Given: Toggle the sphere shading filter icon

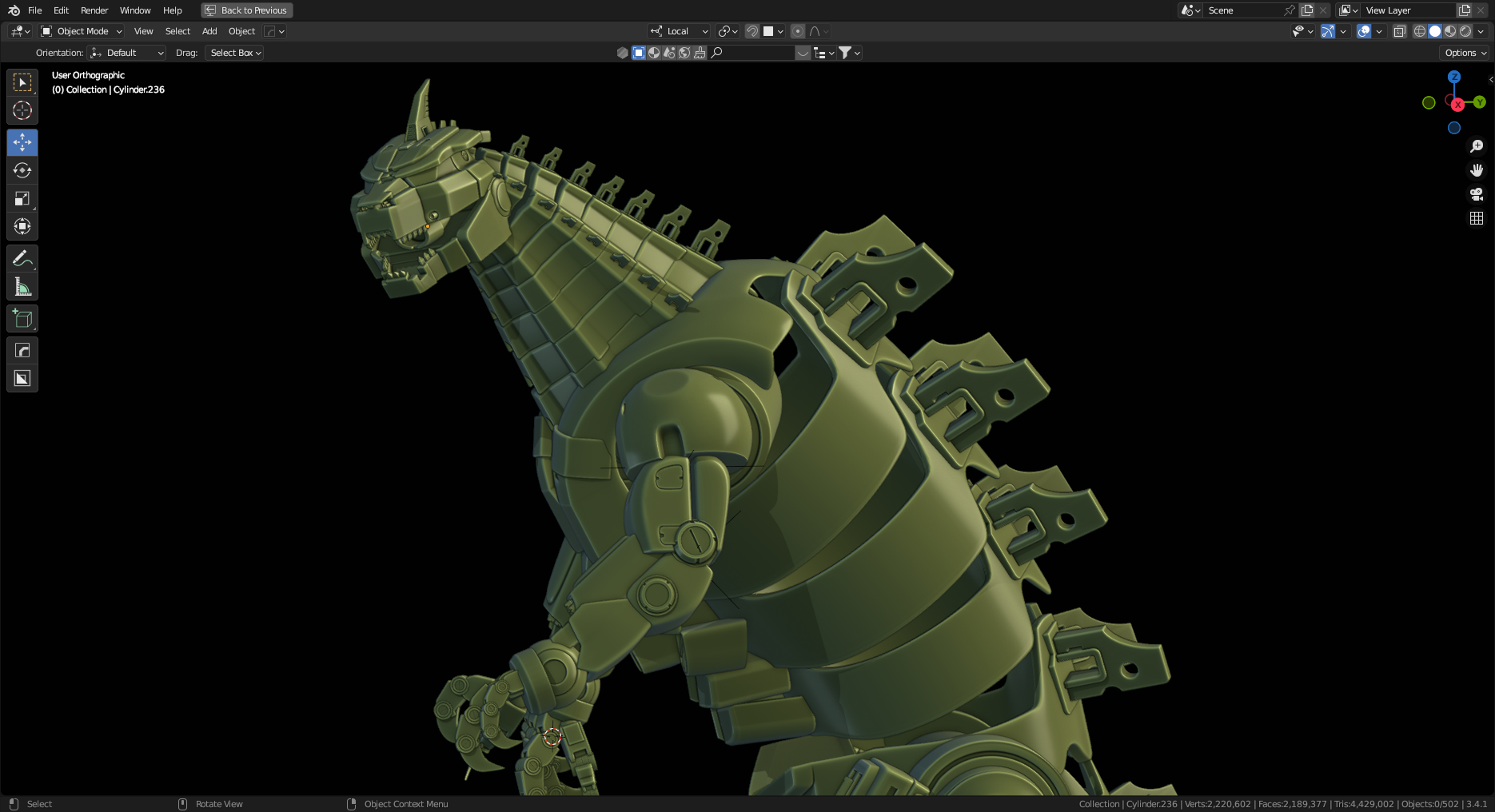Looking at the screenshot, I should pos(654,53).
